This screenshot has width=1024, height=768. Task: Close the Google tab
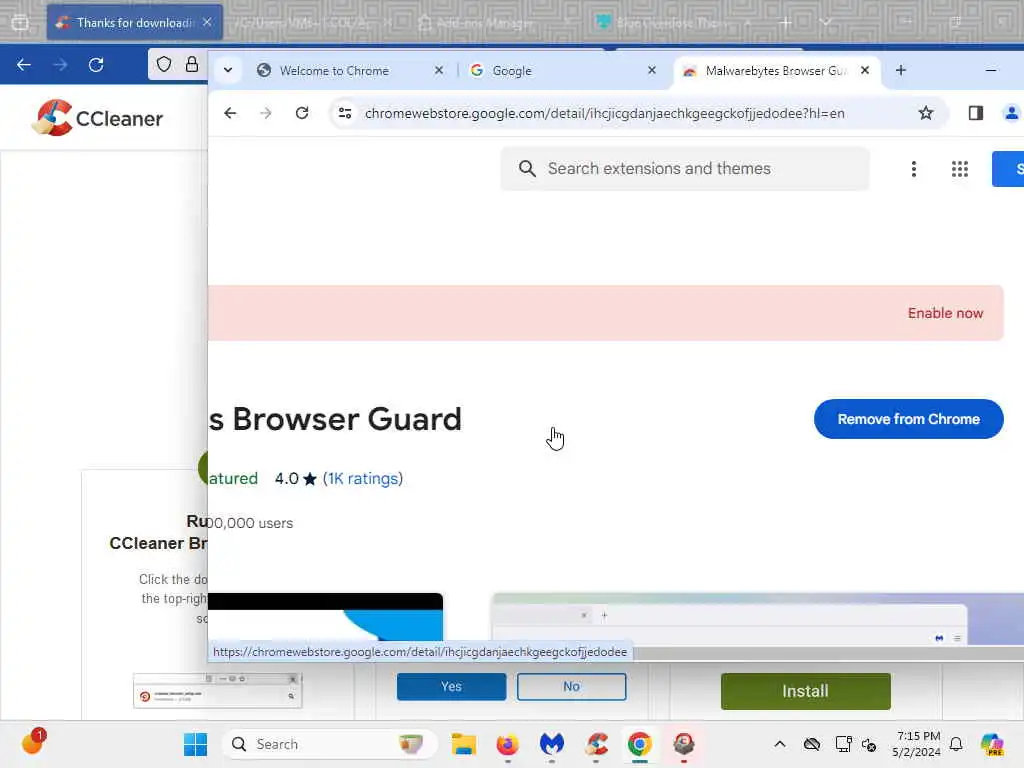651,70
